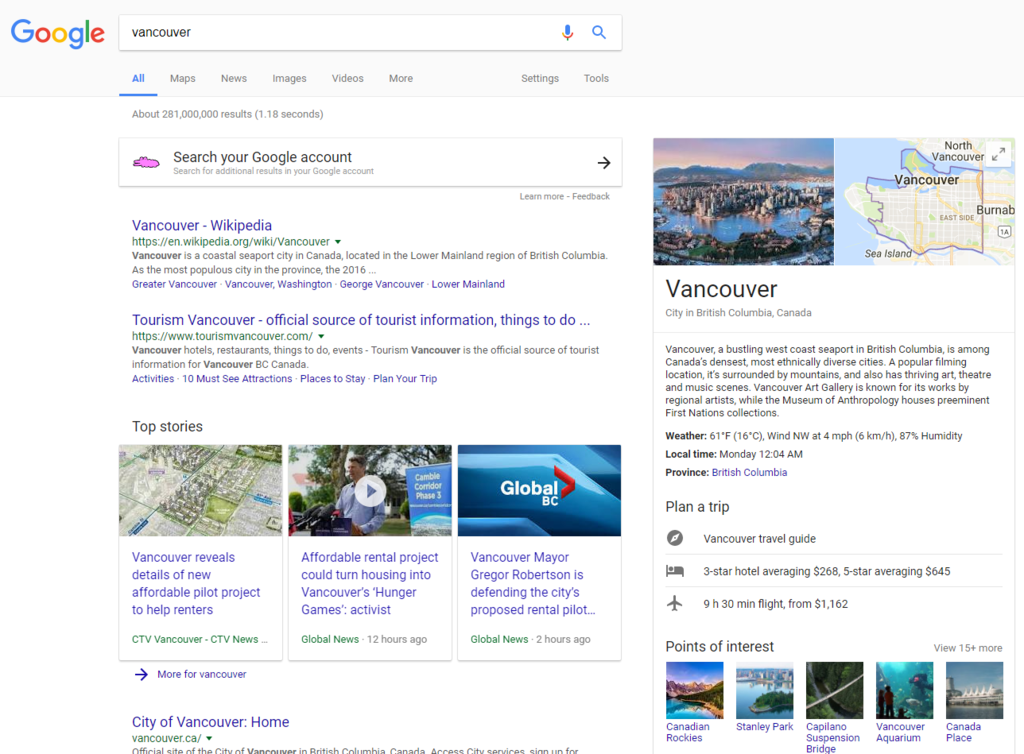Open the 9 h 30 min flight entry
1024x754 pixels.
[x=776, y=604]
